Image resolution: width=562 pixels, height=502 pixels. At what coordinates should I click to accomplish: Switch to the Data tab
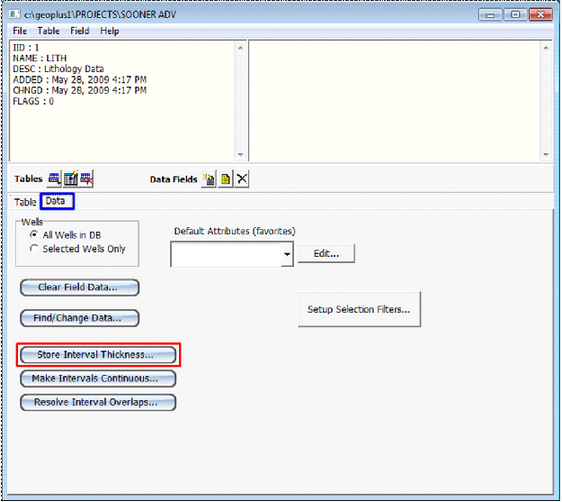[57, 201]
